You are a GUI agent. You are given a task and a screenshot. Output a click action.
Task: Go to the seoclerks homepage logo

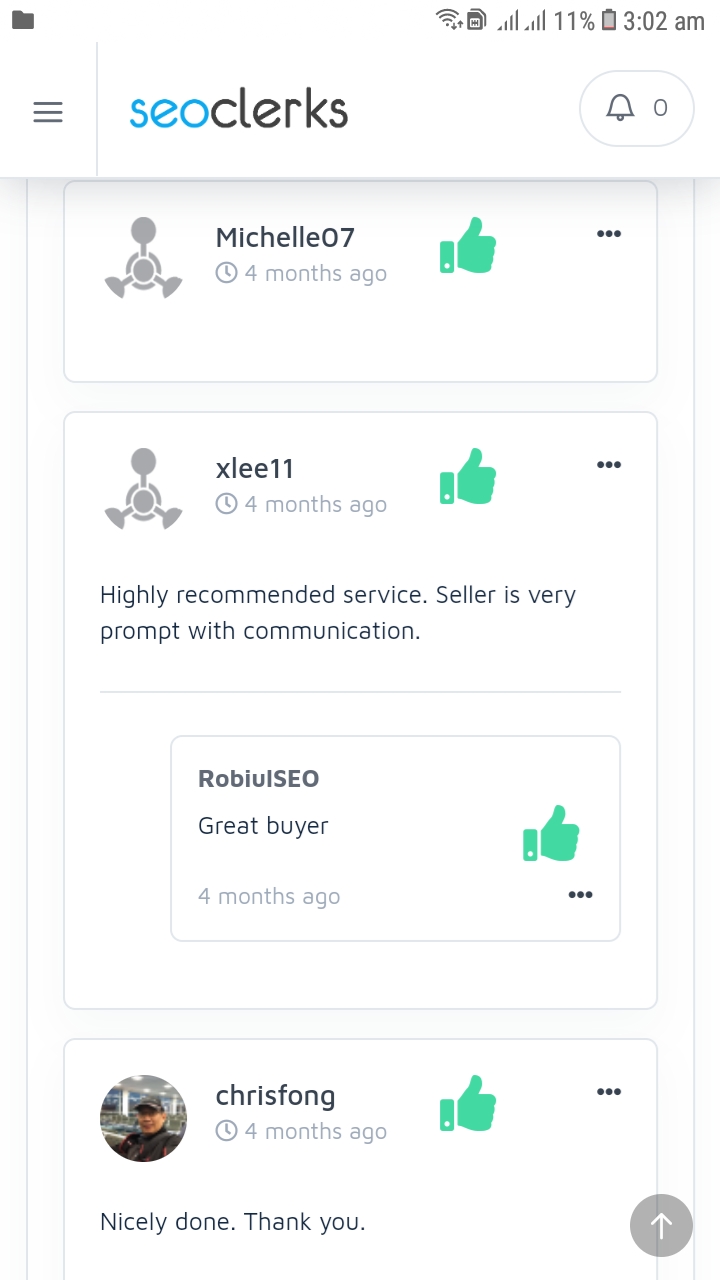tap(239, 111)
